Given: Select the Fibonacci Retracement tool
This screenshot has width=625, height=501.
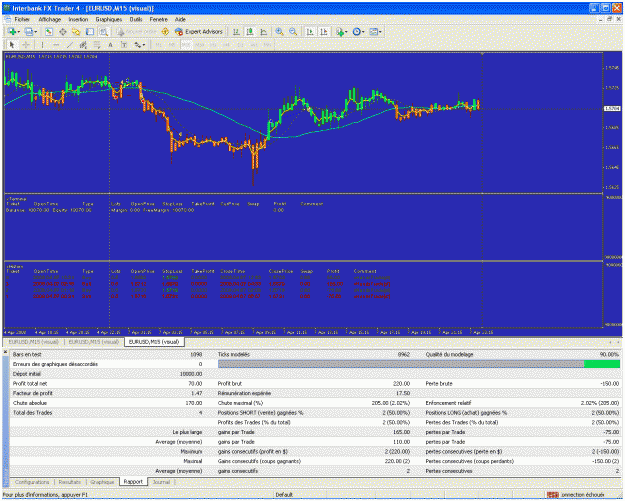Looking at the screenshot, I should (x=97, y=45).
